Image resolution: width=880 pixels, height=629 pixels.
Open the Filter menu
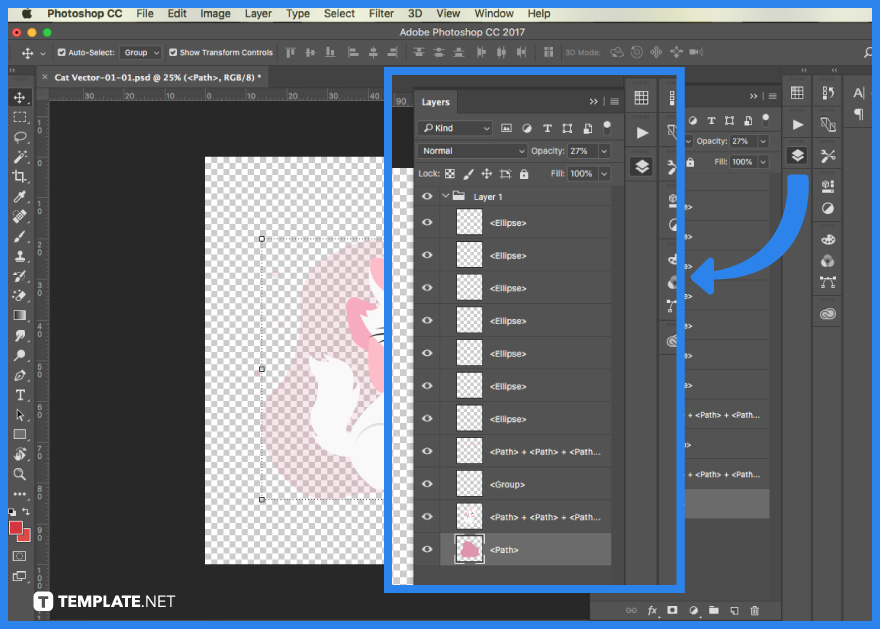(x=381, y=13)
